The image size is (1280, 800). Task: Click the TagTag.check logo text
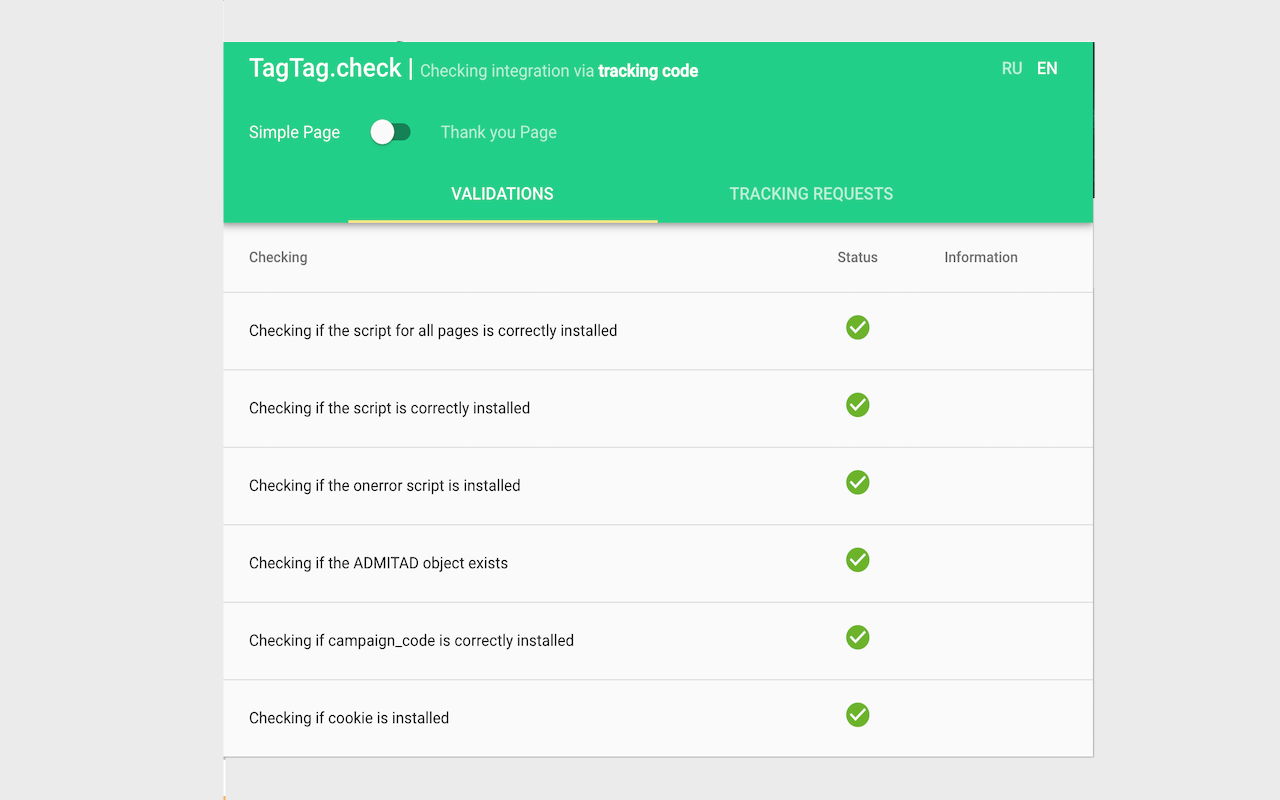click(324, 68)
